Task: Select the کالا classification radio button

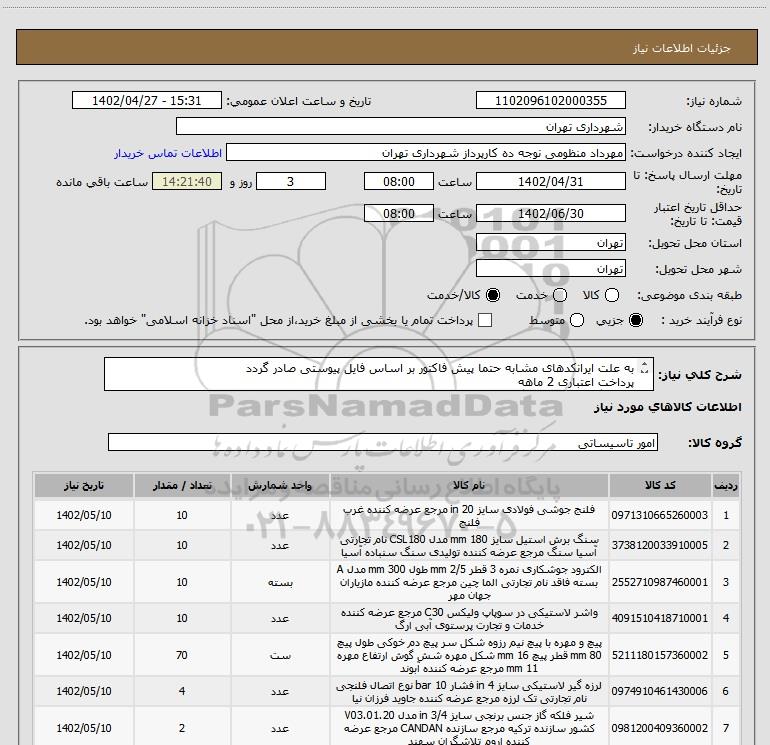Action: pyautogui.click(x=612, y=295)
